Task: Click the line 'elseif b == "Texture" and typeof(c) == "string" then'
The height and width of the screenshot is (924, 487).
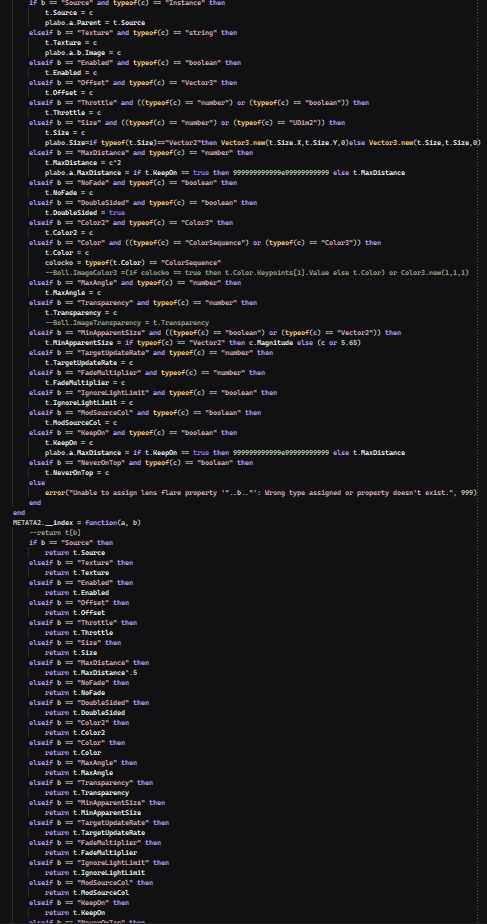Action: (133, 33)
